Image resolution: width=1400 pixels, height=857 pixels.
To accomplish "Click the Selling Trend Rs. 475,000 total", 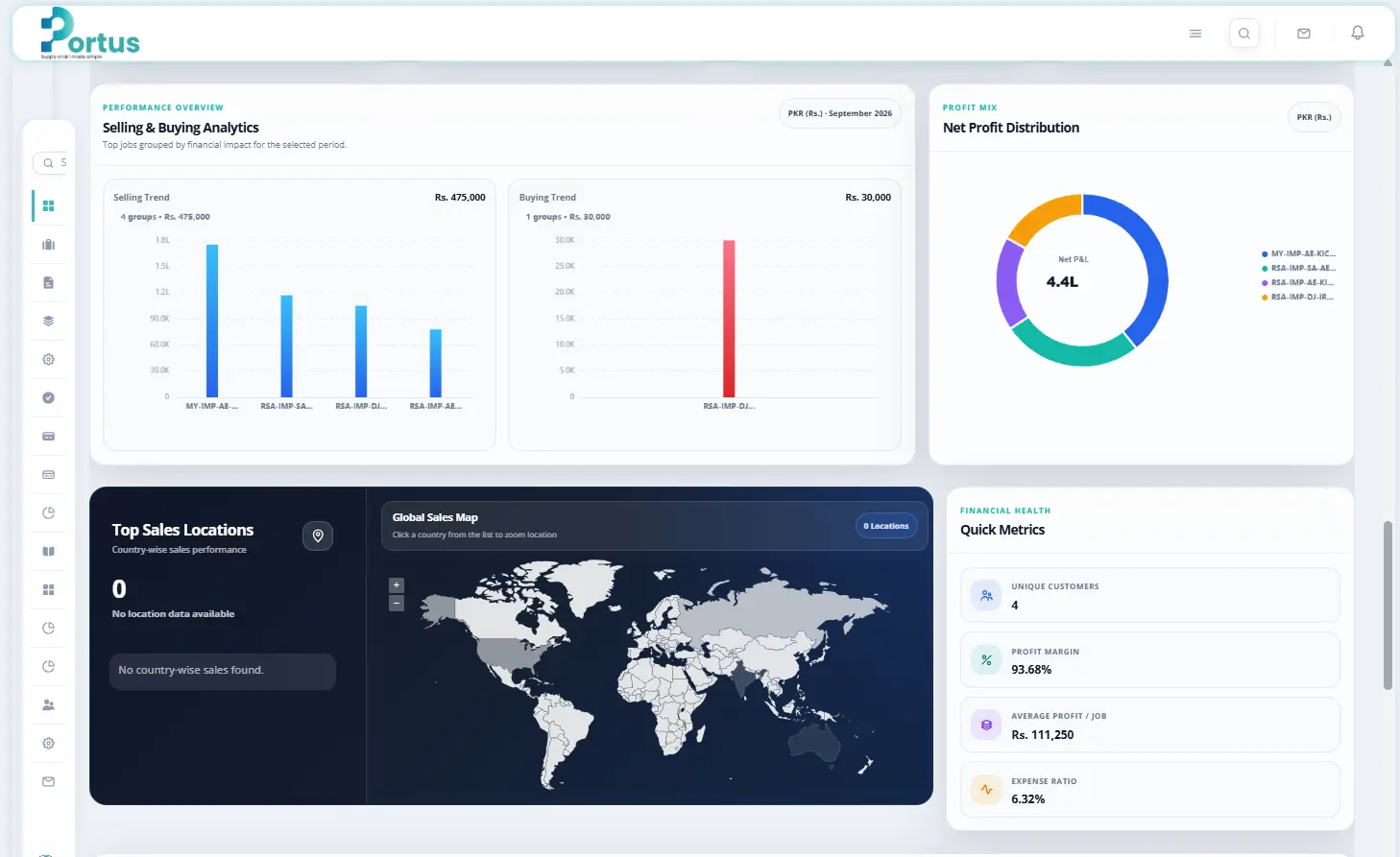I will (x=460, y=198).
